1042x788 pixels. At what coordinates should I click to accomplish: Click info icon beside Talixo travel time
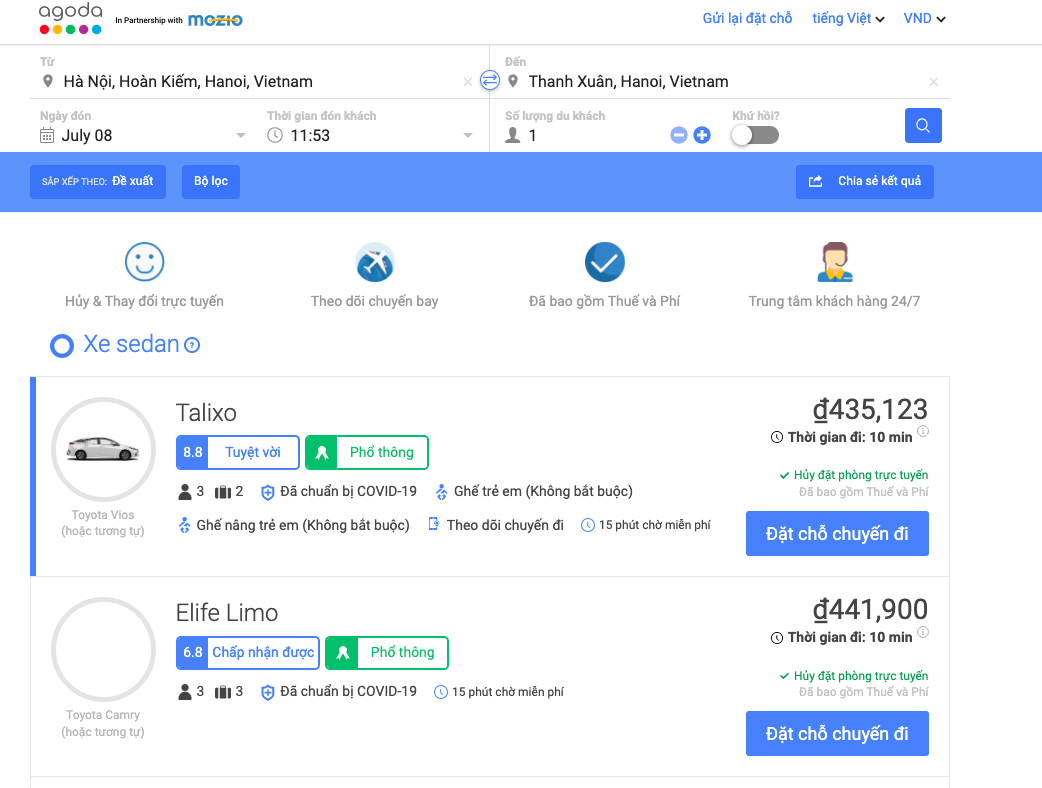click(923, 432)
